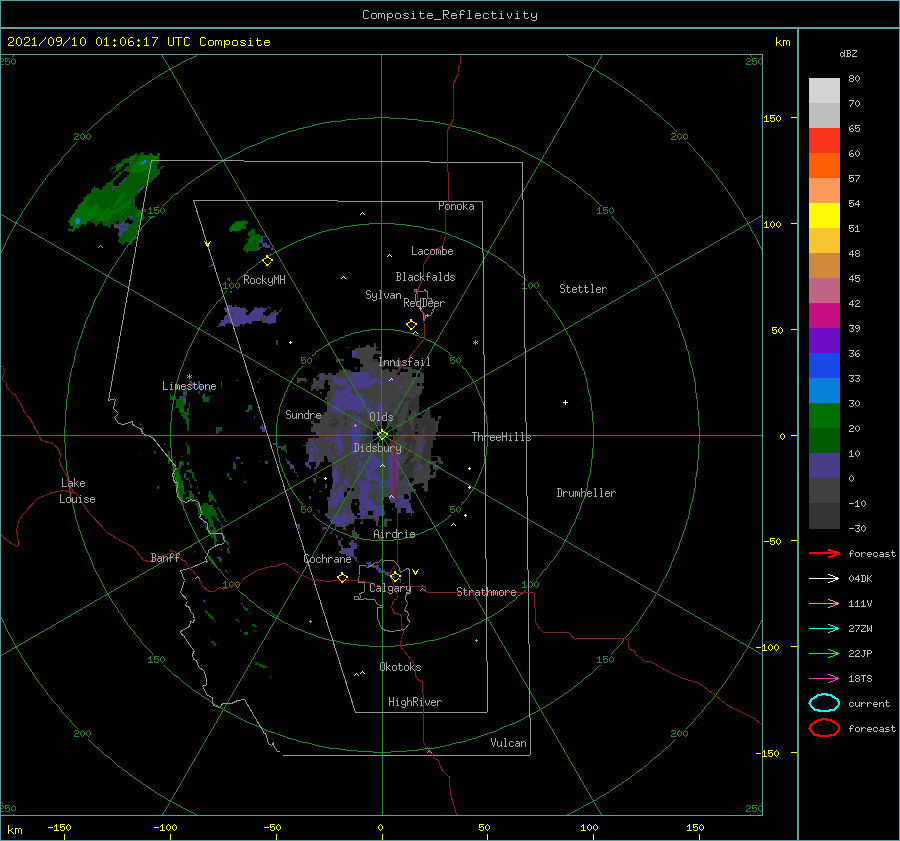Click the HighRiver label

coord(415,702)
